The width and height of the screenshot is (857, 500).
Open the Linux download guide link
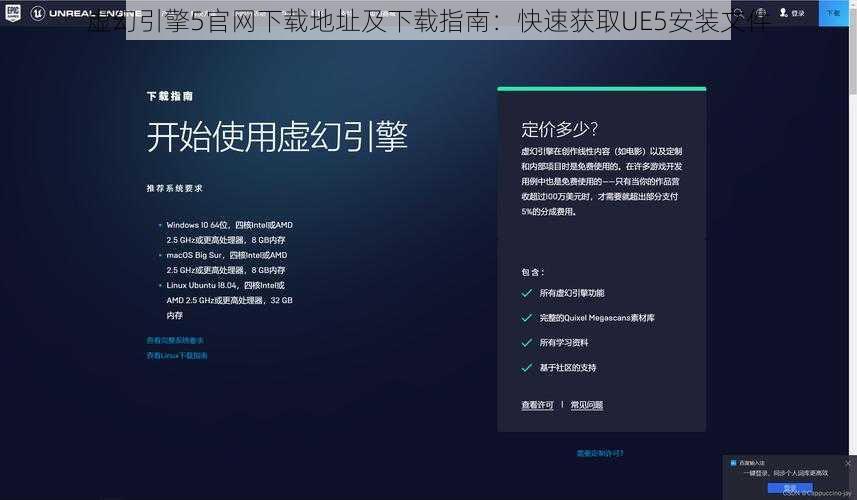click(177, 355)
